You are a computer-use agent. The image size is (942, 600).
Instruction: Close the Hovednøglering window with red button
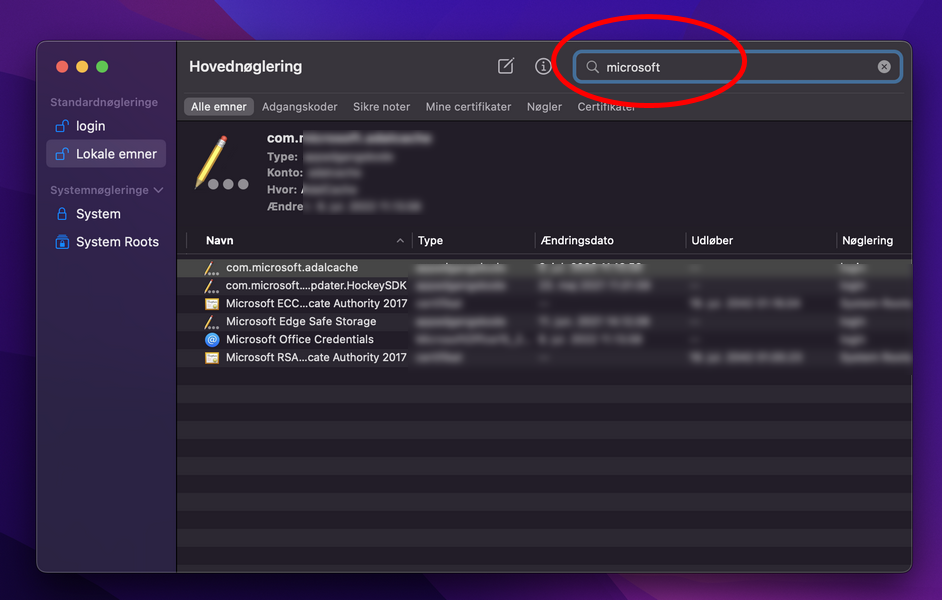[62, 67]
